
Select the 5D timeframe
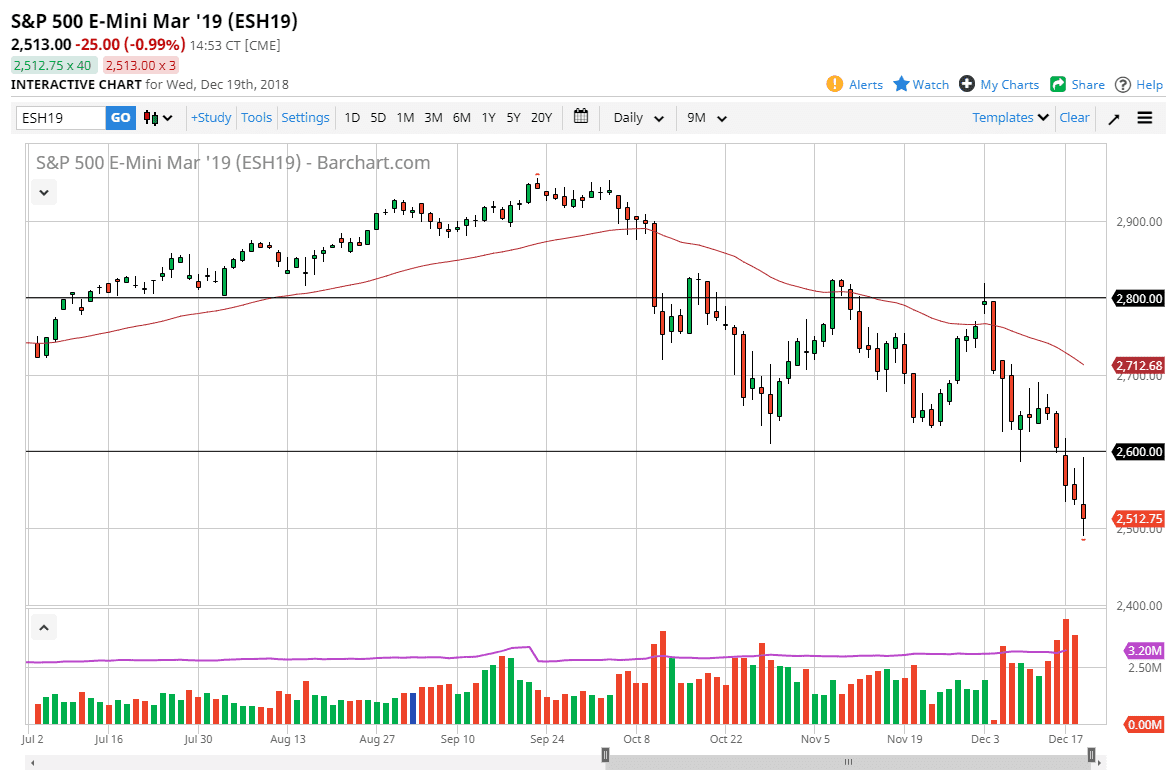(x=378, y=117)
